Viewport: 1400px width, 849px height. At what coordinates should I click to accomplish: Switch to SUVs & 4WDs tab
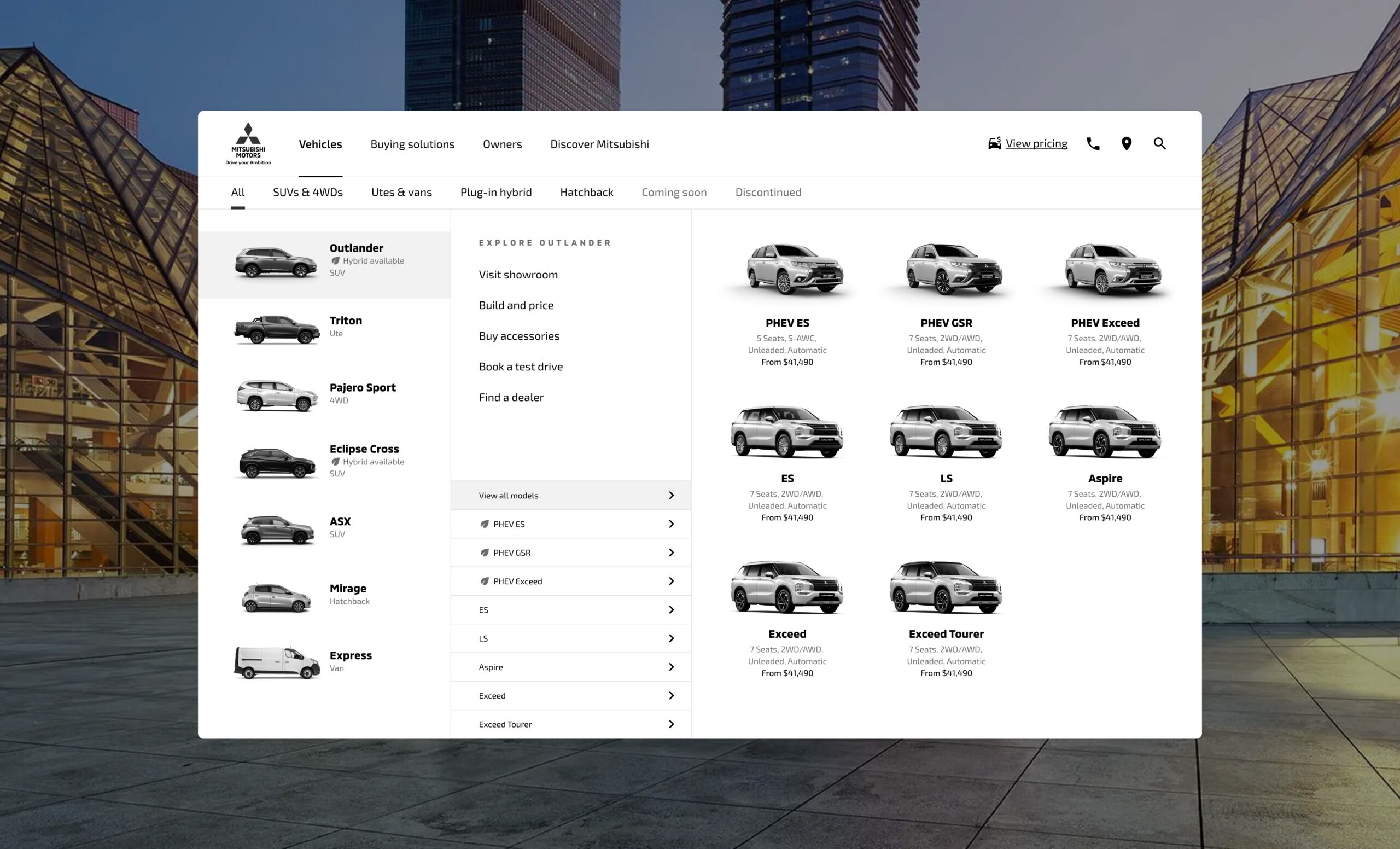(308, 192)
